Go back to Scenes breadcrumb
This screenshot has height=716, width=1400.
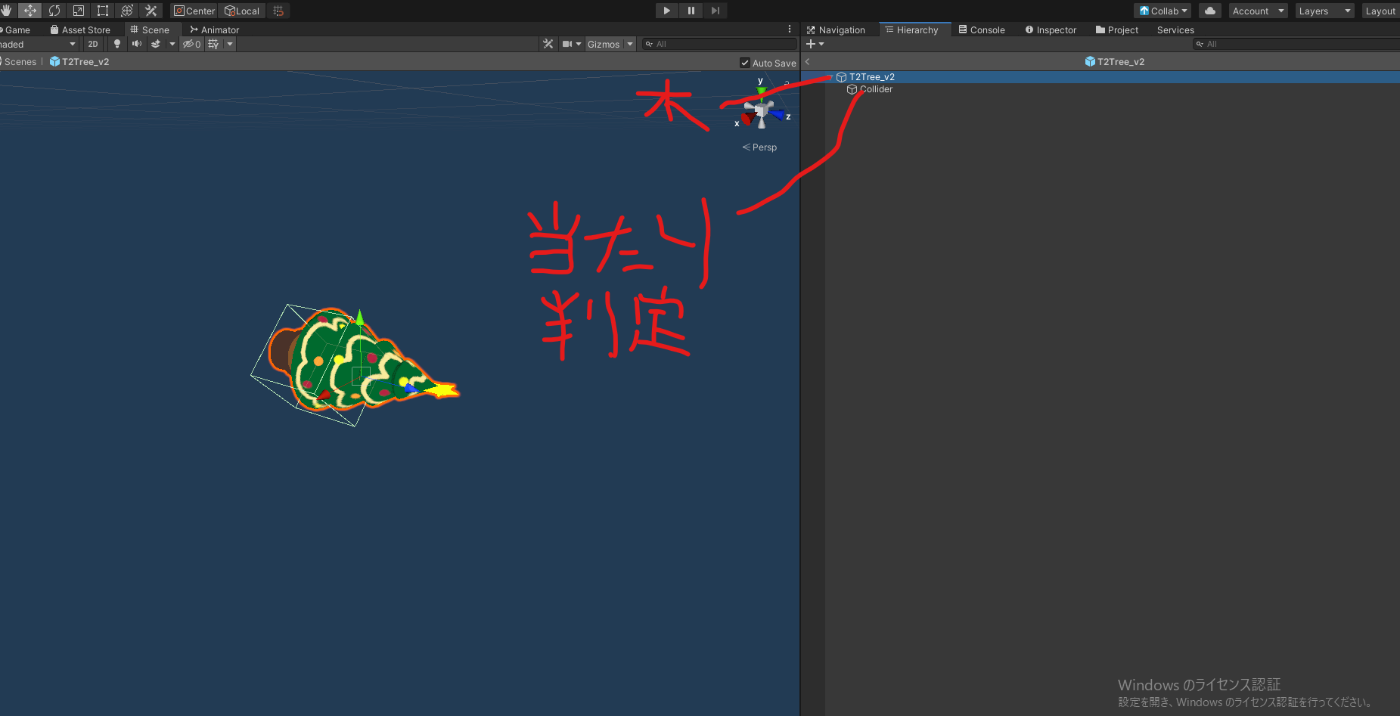point(20,62)
